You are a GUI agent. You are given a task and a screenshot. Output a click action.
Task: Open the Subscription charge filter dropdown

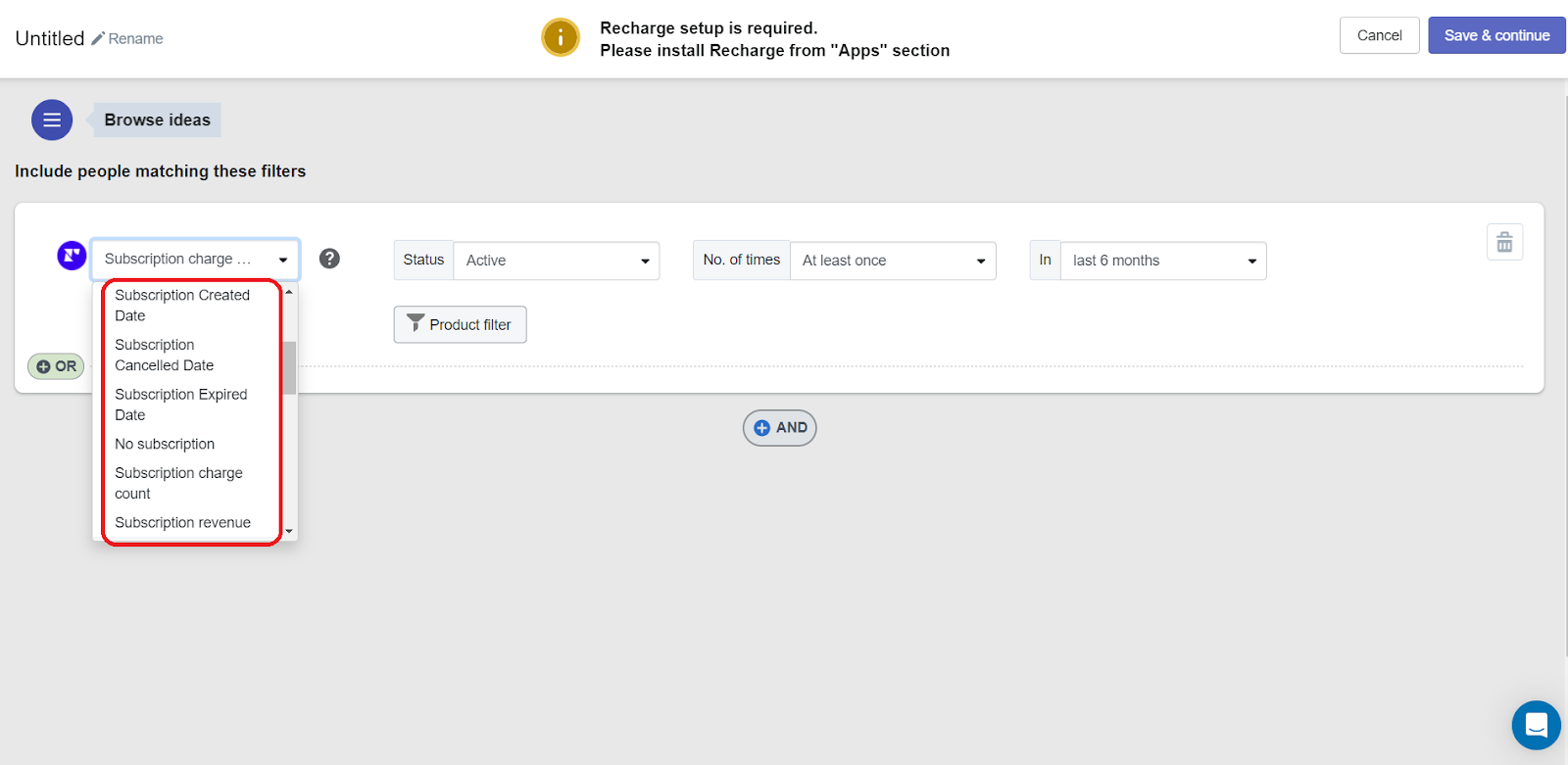(x=195, y=260)
